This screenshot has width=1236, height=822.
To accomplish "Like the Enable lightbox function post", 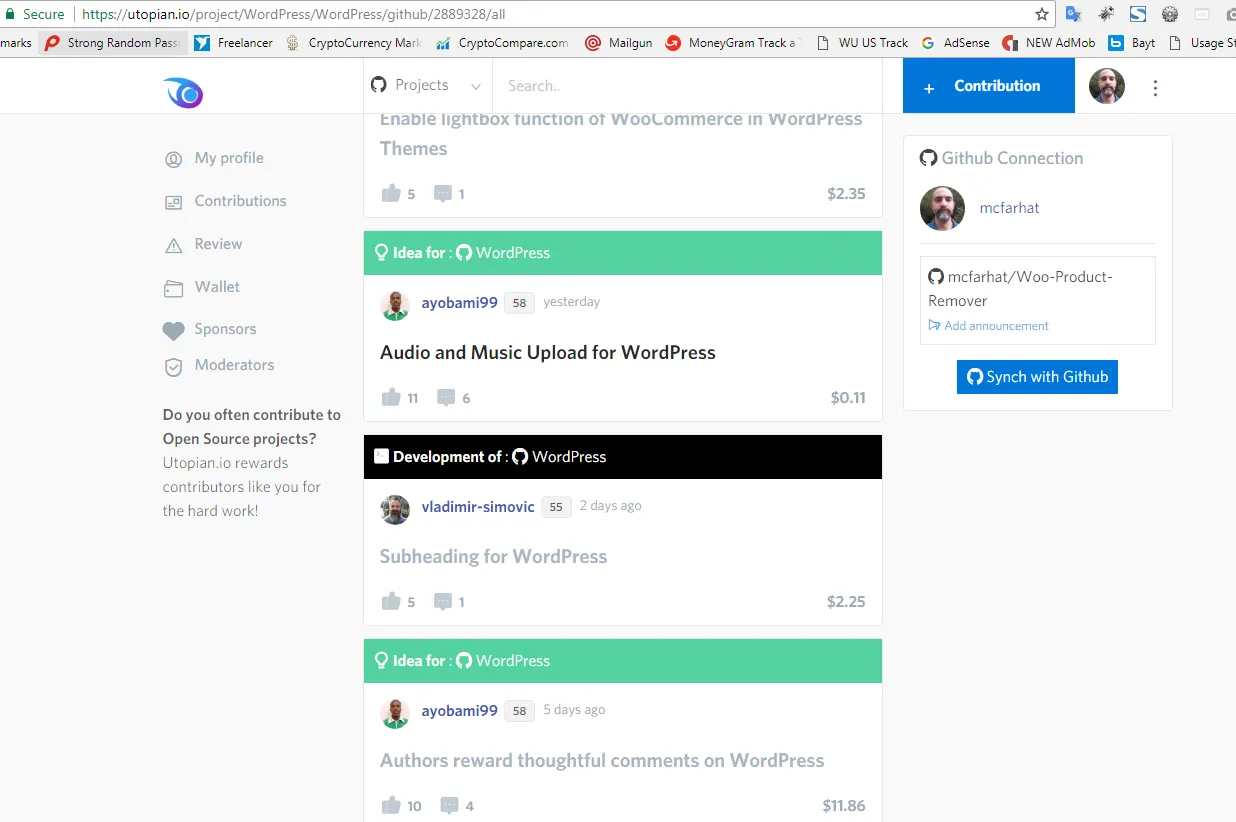I will (x=391, y=193).
